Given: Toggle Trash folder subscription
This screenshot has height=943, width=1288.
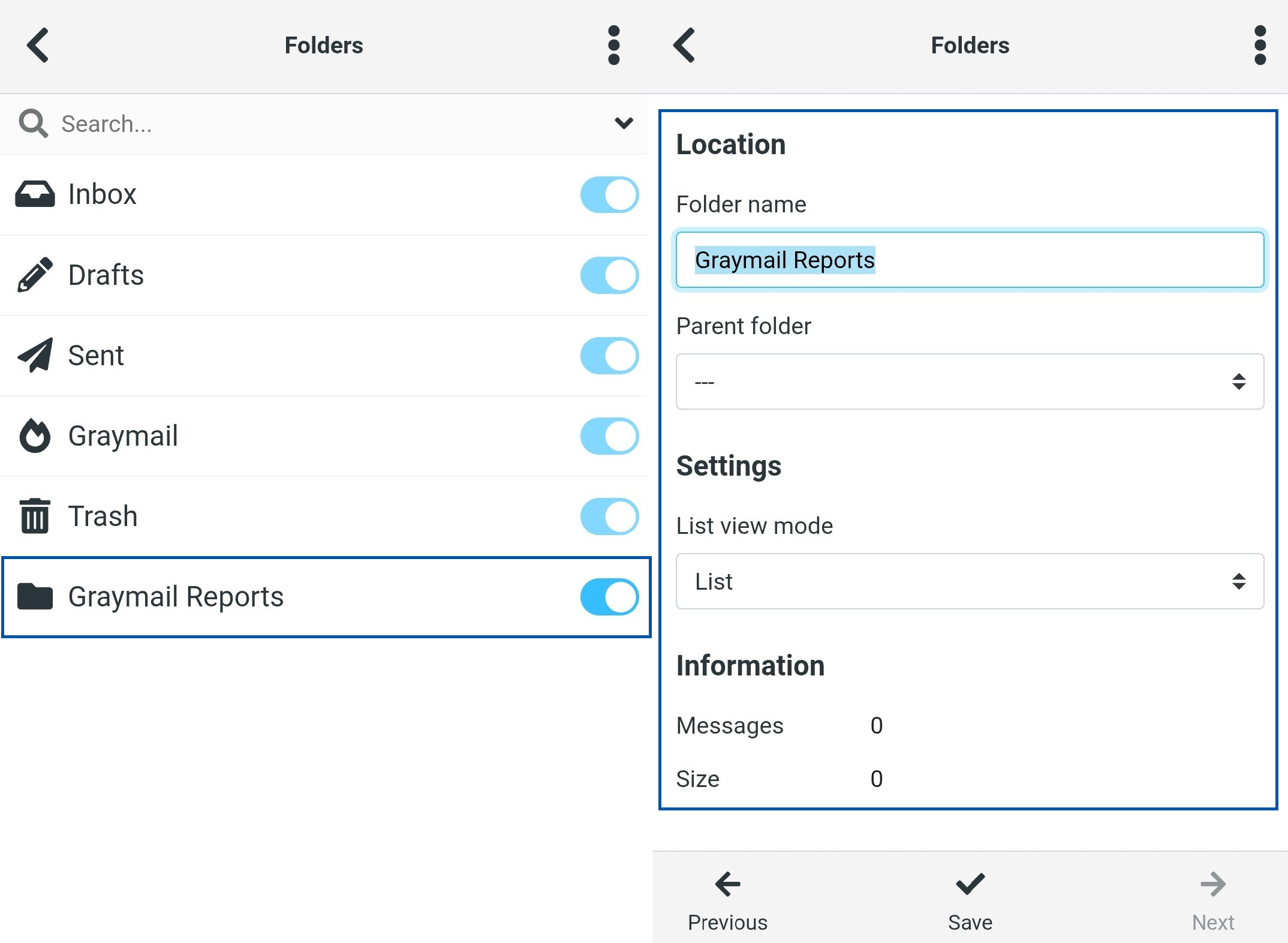Looking at the screenshot, I should coord(609,516).
